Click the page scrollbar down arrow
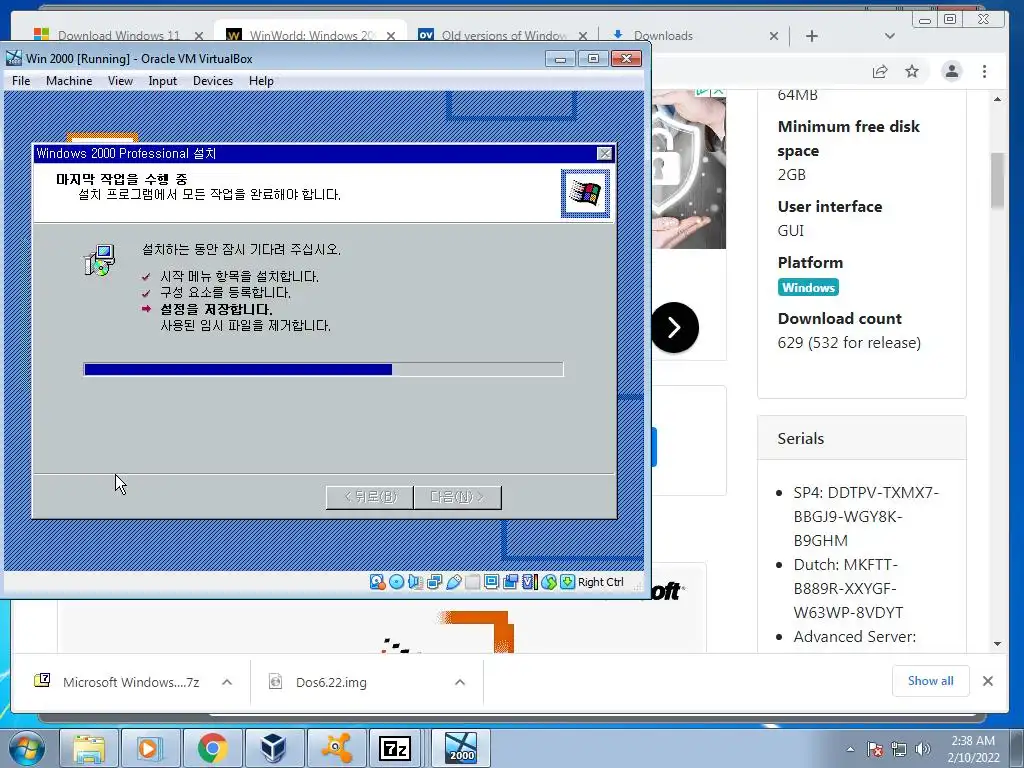This screenshot has width=1024, height=768. click(x=997, y=643)
